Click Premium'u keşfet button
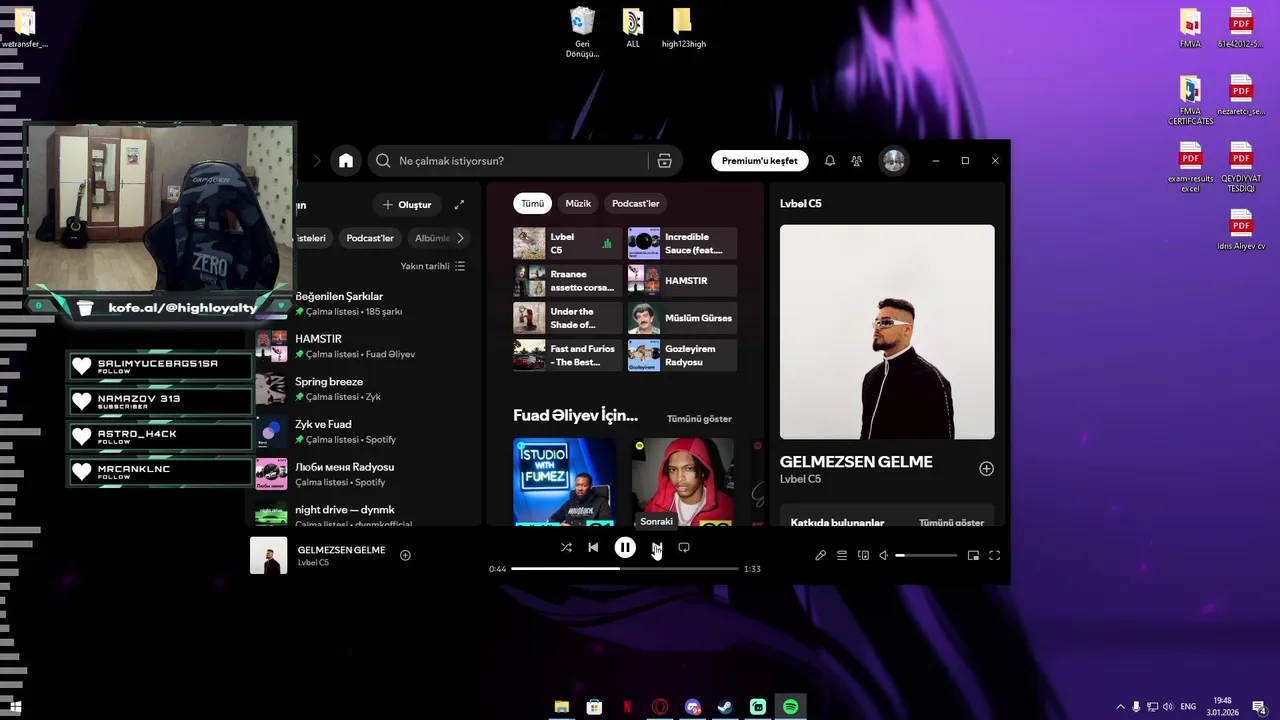The image size is (1280, 720). 760,160
